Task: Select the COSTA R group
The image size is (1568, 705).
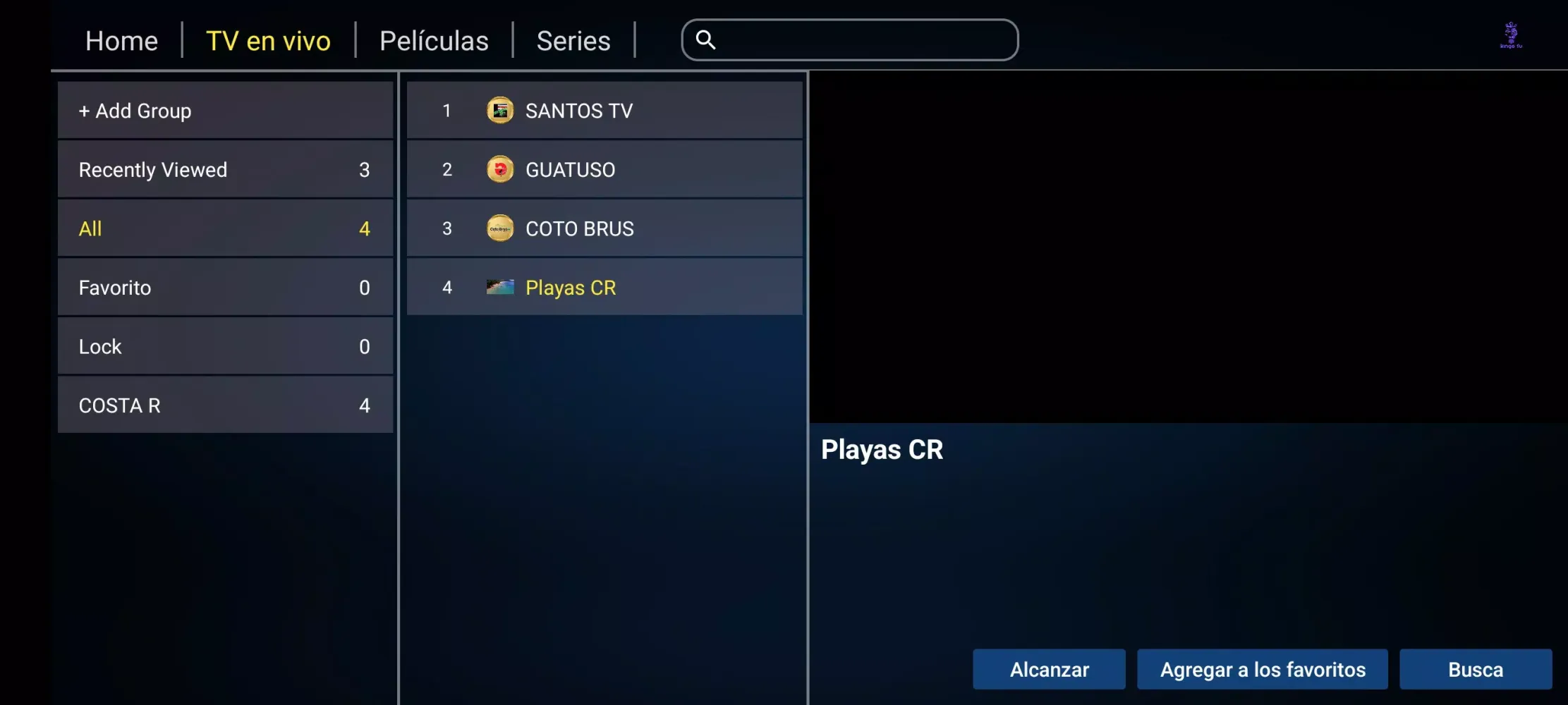Action: point(226,405)
